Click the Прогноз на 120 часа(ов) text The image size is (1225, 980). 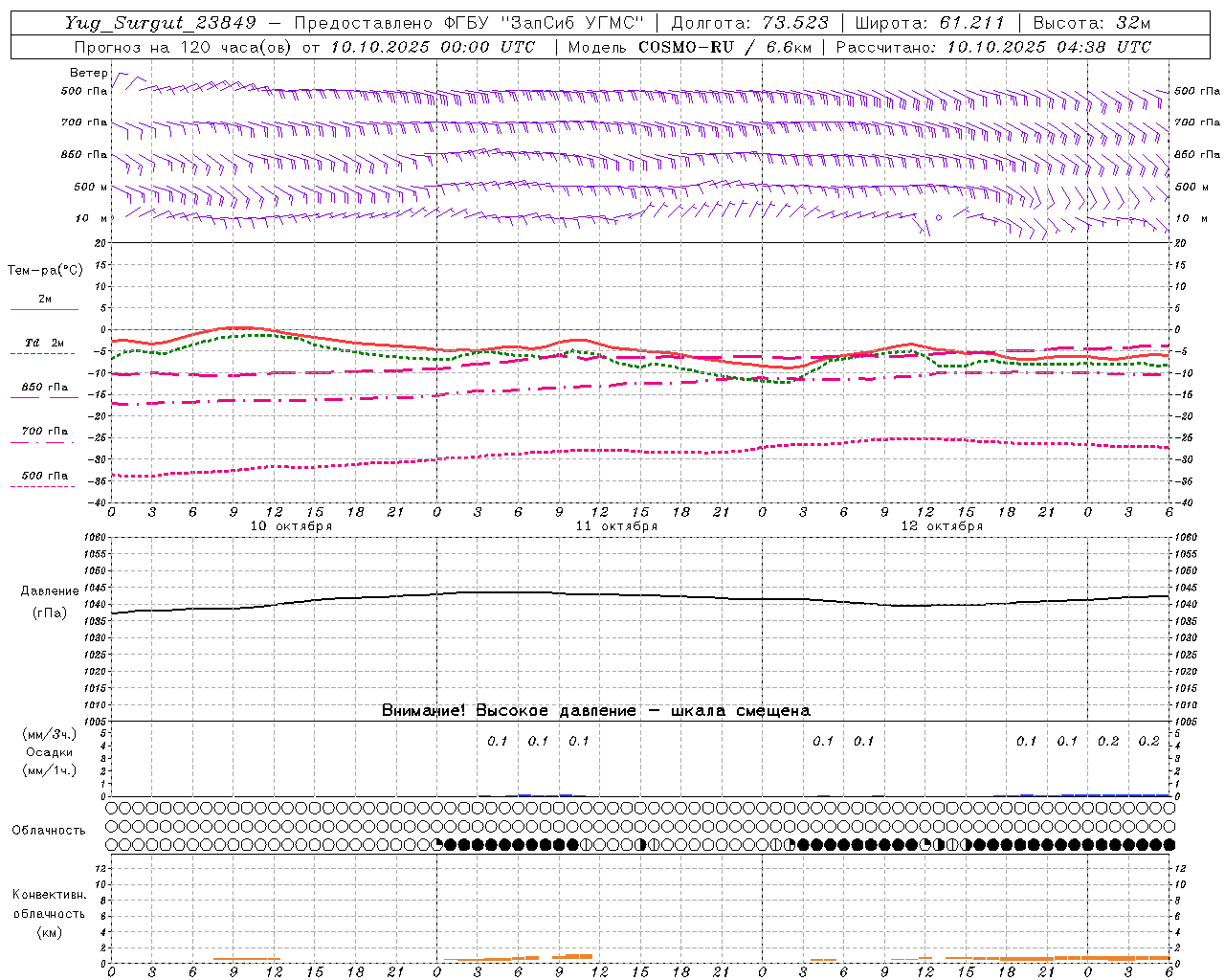point(184,47)
